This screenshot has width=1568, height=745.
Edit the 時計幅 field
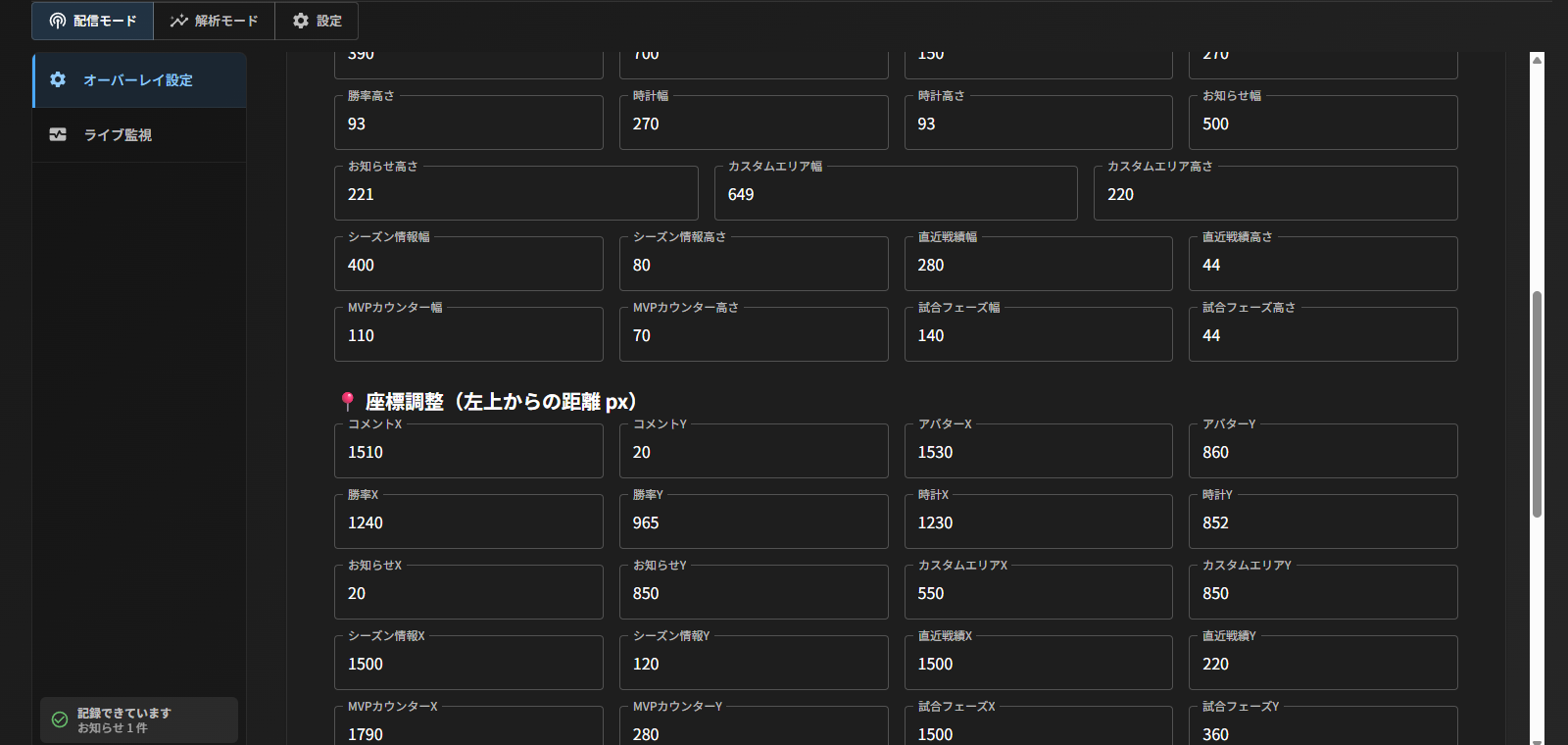pyautogui.click(x=754, y=123)
